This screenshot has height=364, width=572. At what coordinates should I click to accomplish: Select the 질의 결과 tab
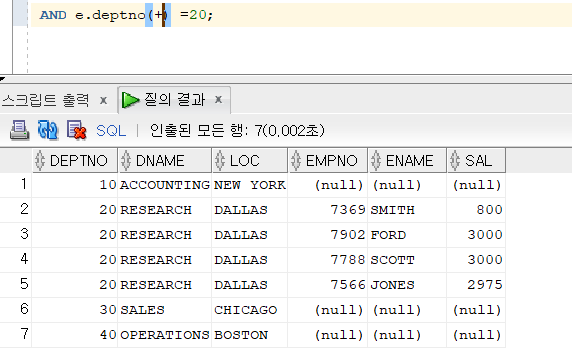[x=174, y=100]
